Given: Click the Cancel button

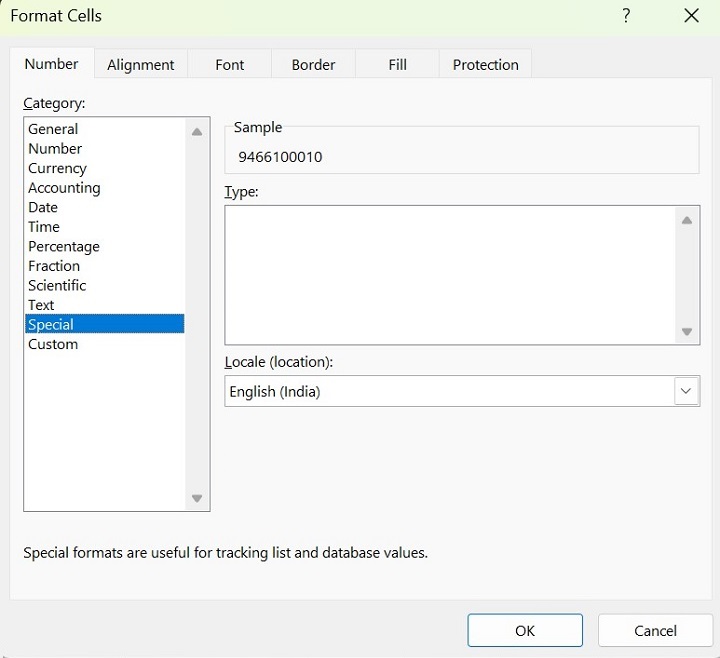Looking at the screenshot, I should [655, 630].
